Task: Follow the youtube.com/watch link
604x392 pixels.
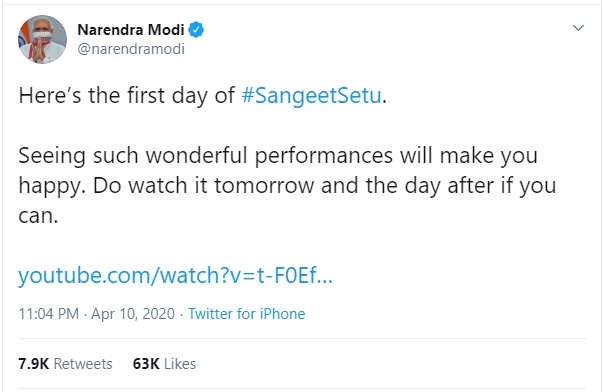Action: coord(175,276)
